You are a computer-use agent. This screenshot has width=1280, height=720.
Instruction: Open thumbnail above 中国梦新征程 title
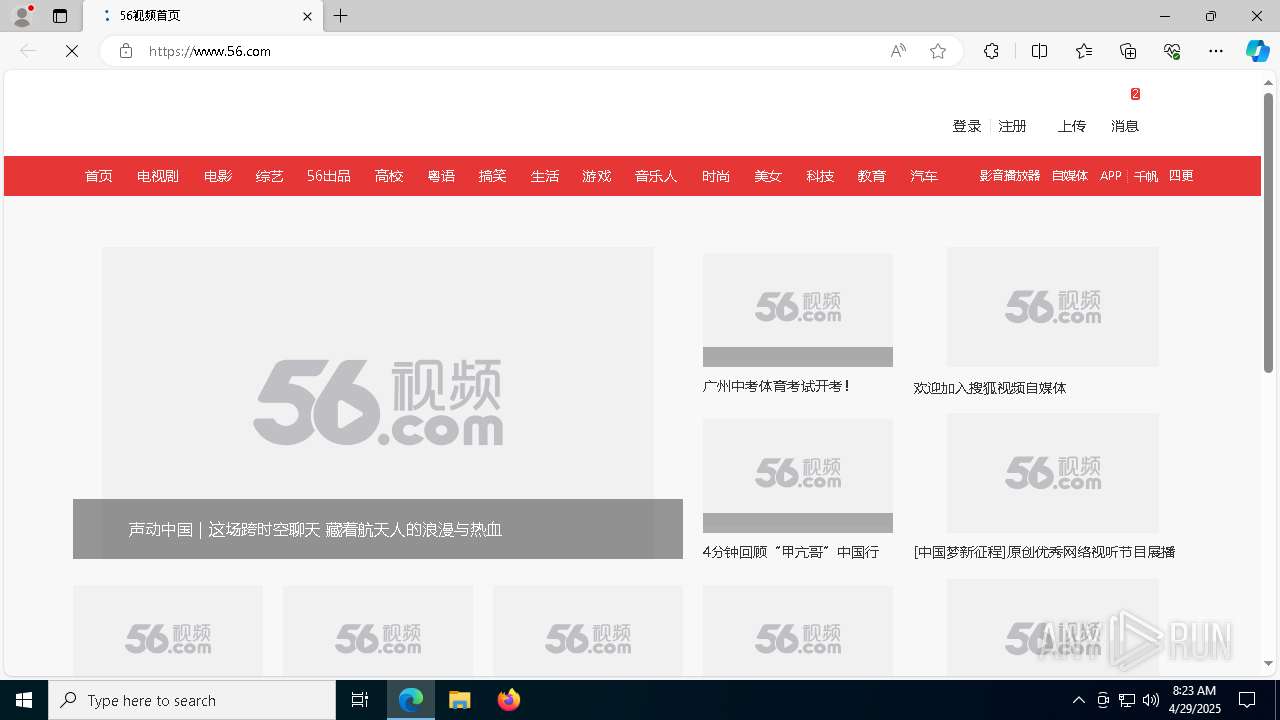pyautogui.click(x=1053, y=473)
